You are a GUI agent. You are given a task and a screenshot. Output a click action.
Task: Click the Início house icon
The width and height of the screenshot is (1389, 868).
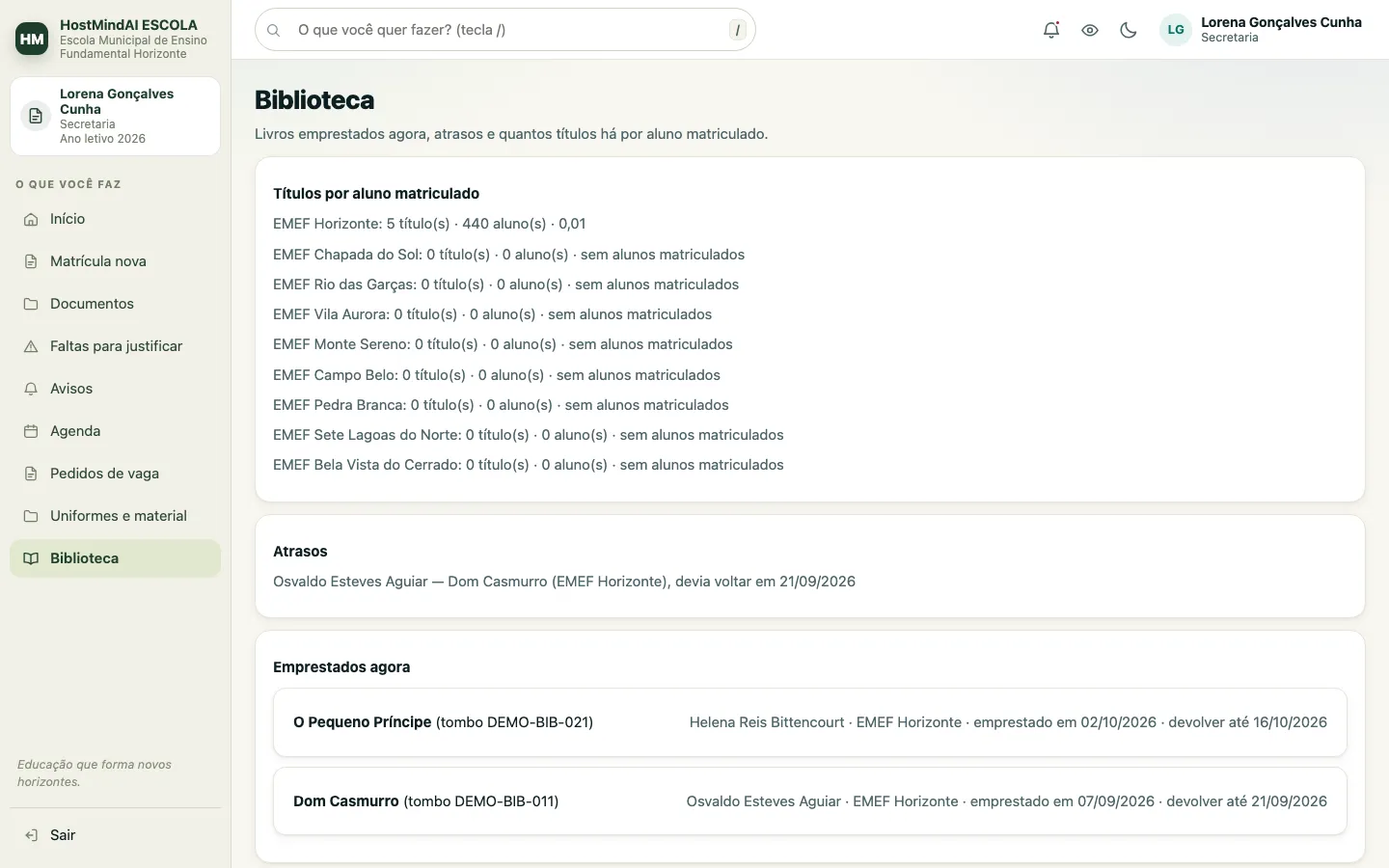(31, 219)
